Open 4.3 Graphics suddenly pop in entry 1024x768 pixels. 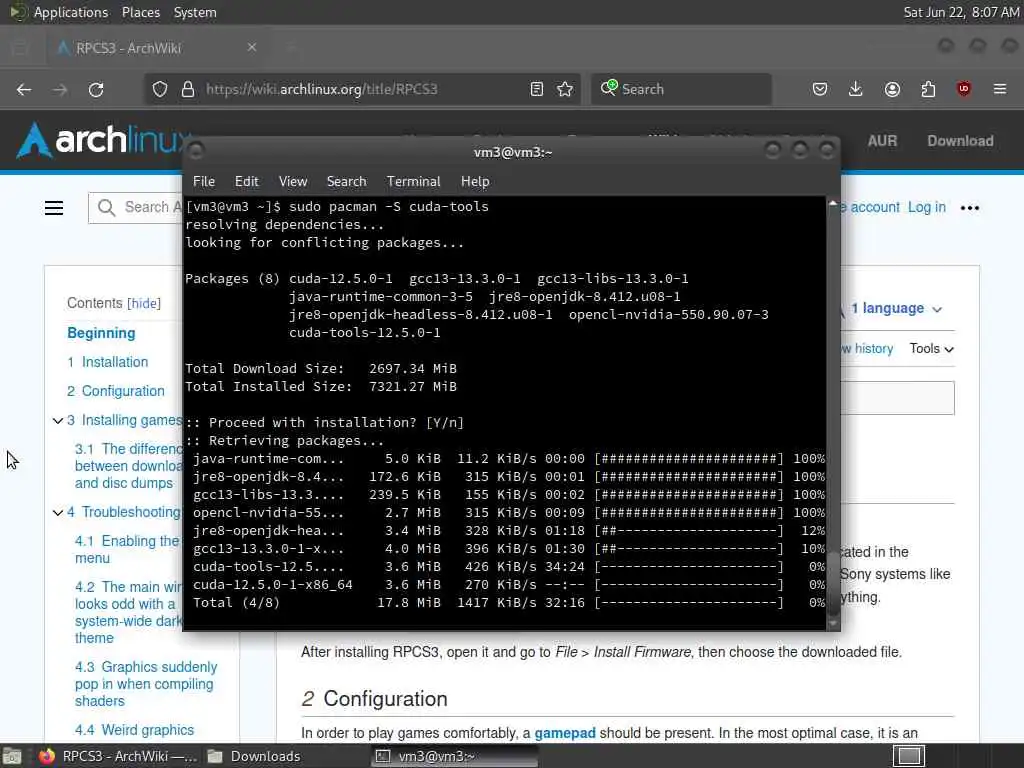pos(146,684)
